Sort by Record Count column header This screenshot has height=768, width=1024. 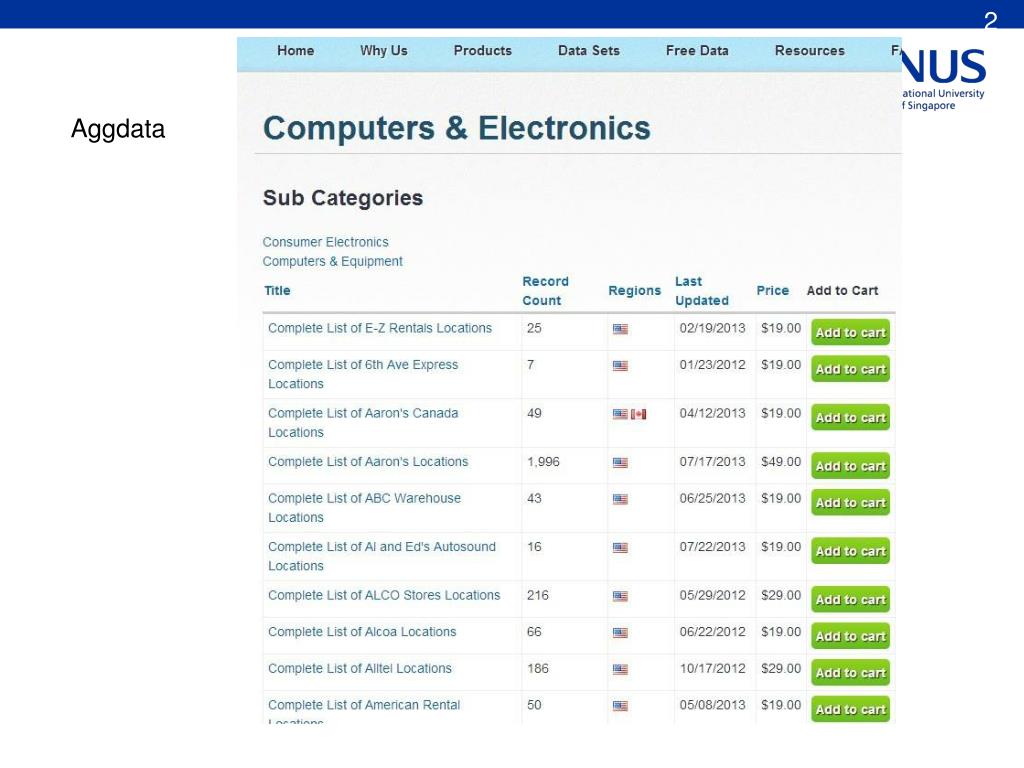coord(545,291)
